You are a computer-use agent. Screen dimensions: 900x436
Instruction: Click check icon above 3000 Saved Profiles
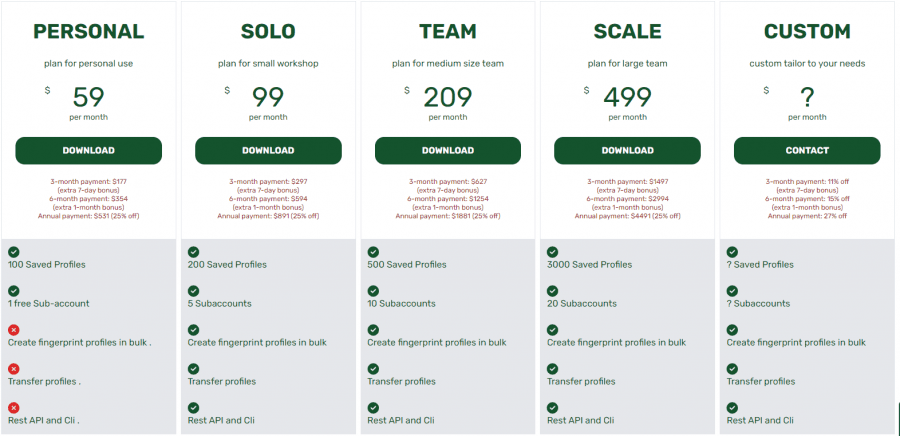click(553, 252)
